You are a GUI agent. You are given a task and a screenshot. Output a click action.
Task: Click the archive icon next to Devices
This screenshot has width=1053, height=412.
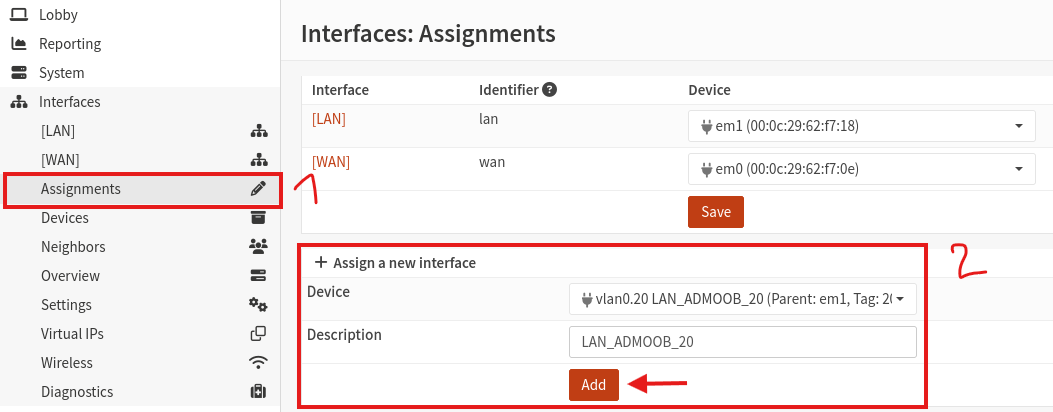[258, 217]
